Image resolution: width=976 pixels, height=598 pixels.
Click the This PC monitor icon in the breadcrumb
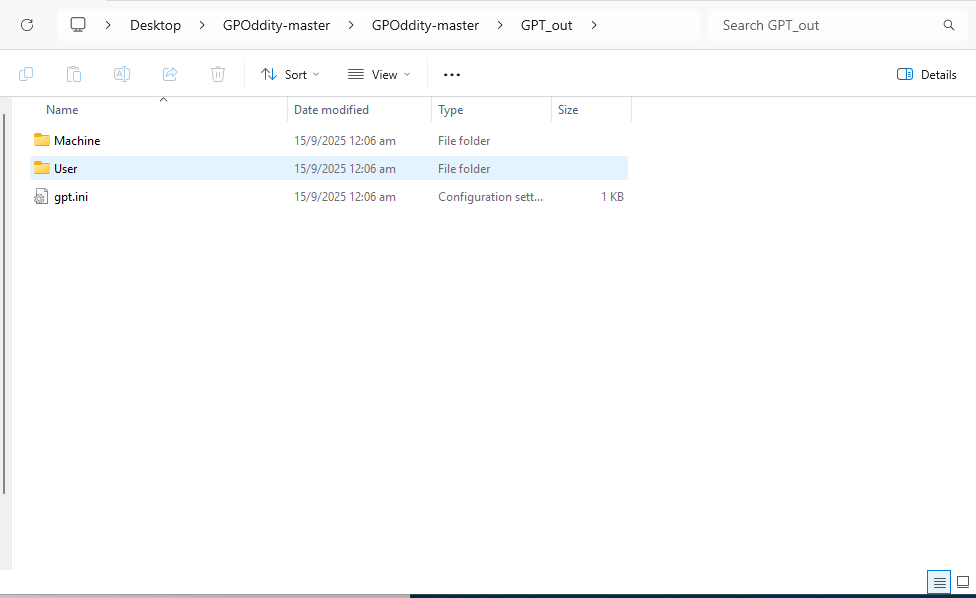coord(78,25)
